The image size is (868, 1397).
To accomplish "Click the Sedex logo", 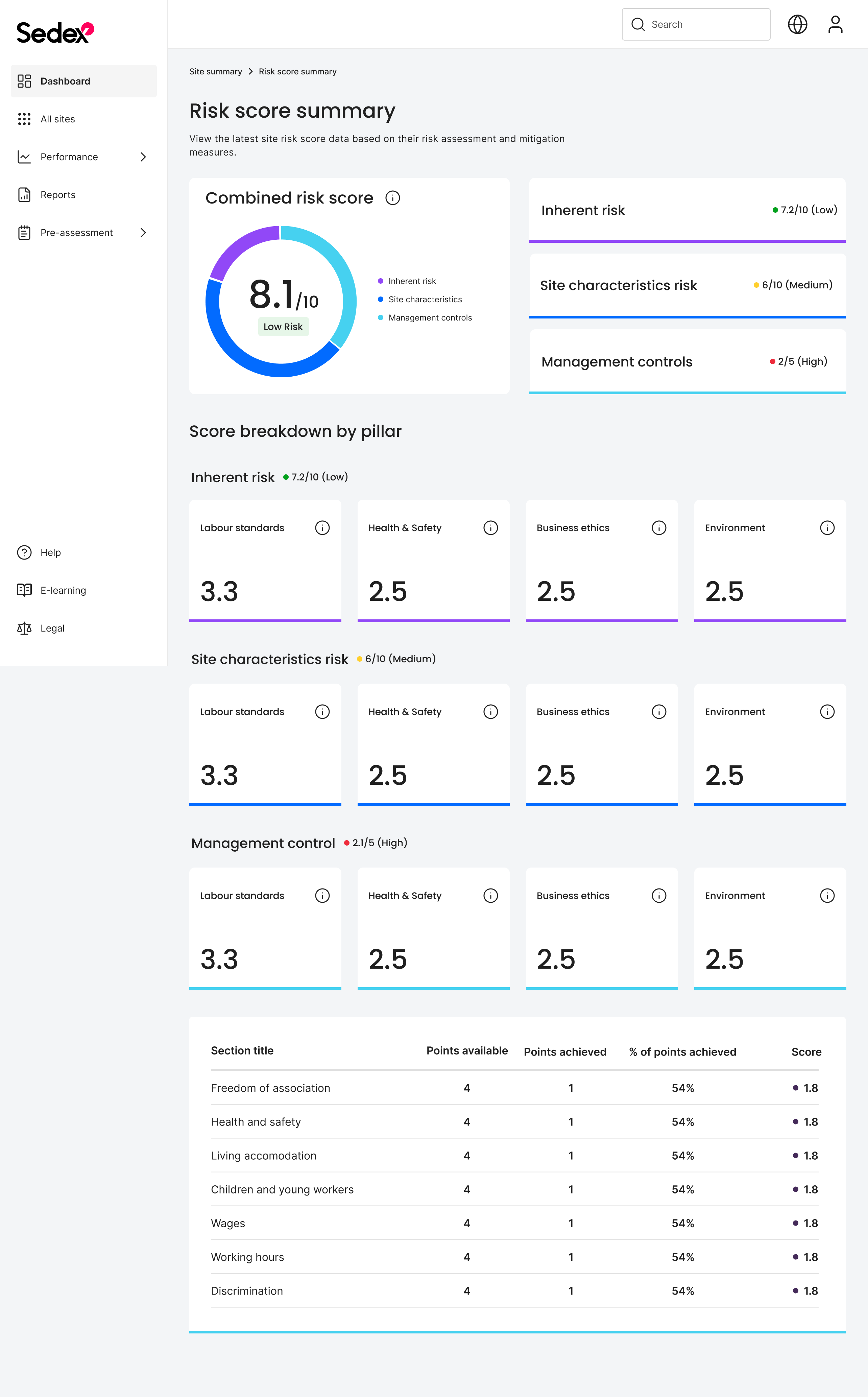I will pos(55,33).
